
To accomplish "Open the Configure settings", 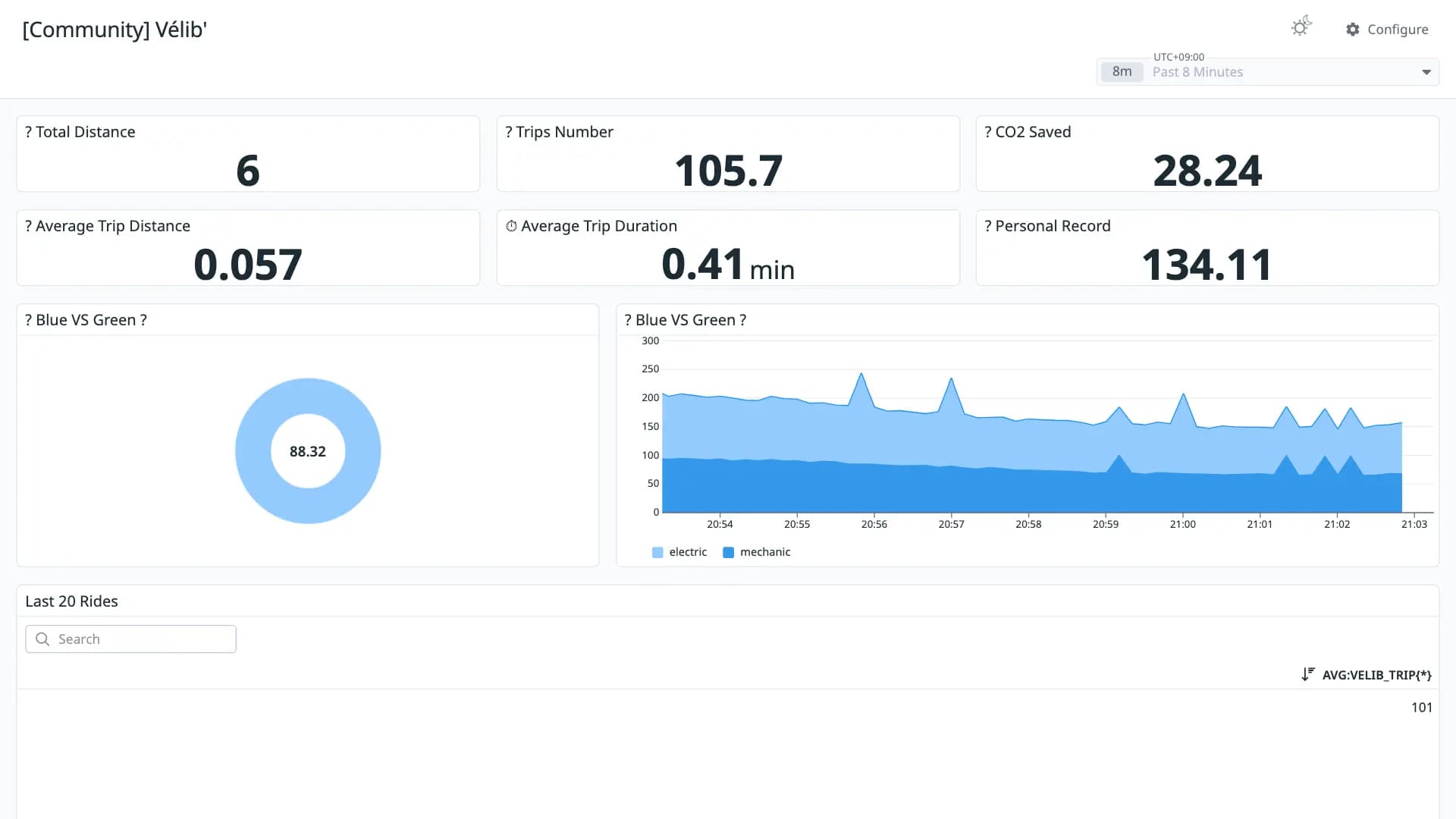I will point(1387,30).
